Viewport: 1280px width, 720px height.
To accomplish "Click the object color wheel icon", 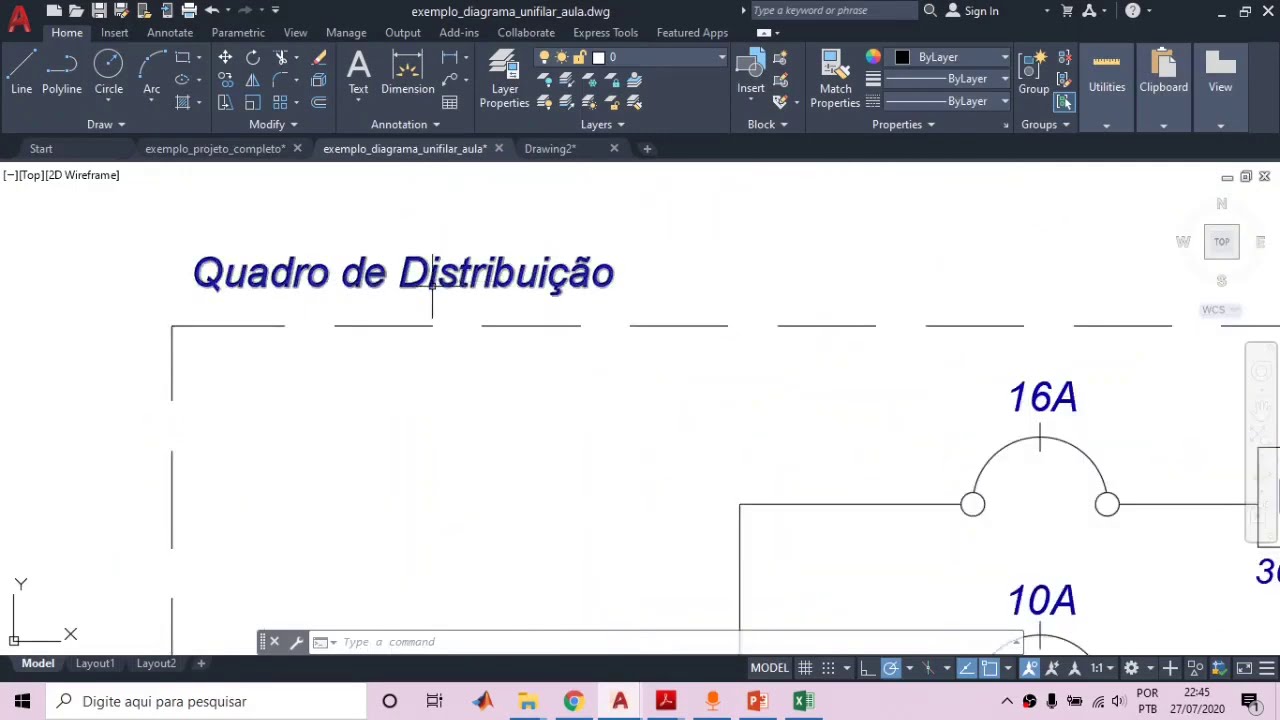I will click(x=873, y=57).
